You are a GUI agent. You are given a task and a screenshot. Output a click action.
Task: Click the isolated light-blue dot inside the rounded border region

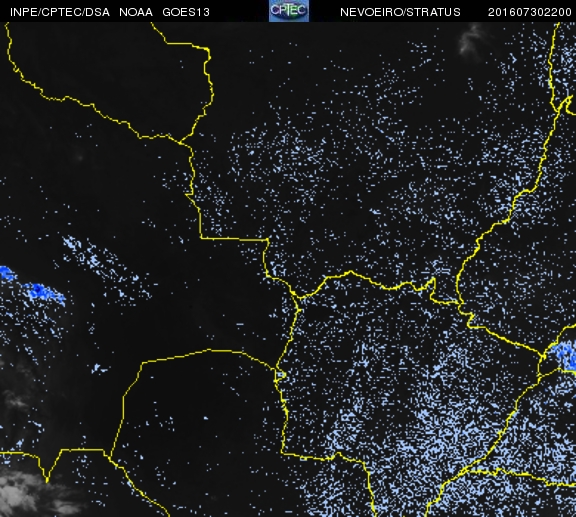pyautogui.click(x=205, y=418)
